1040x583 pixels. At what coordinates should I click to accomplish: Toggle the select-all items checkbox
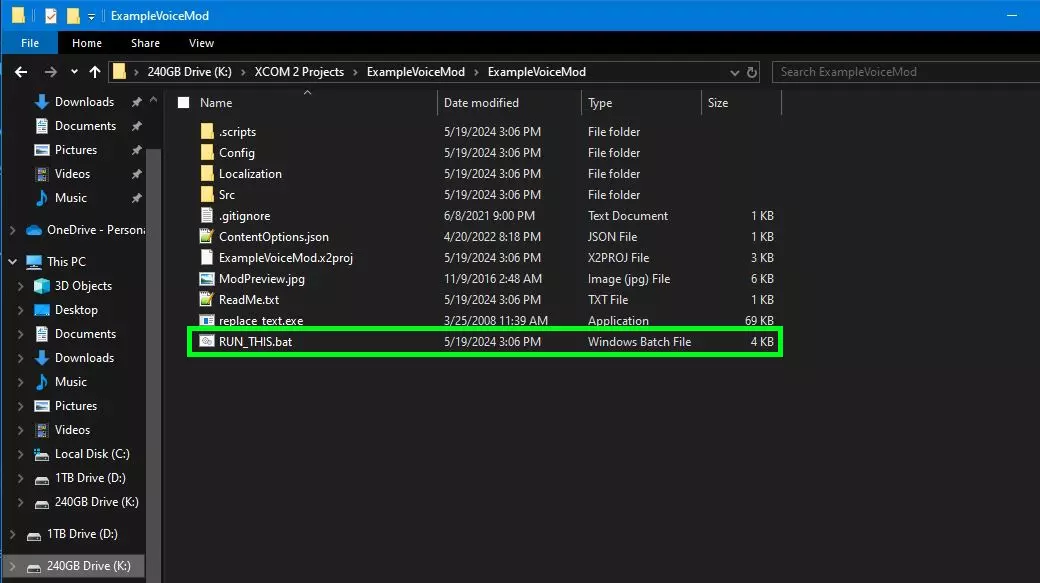pos(184,102)
